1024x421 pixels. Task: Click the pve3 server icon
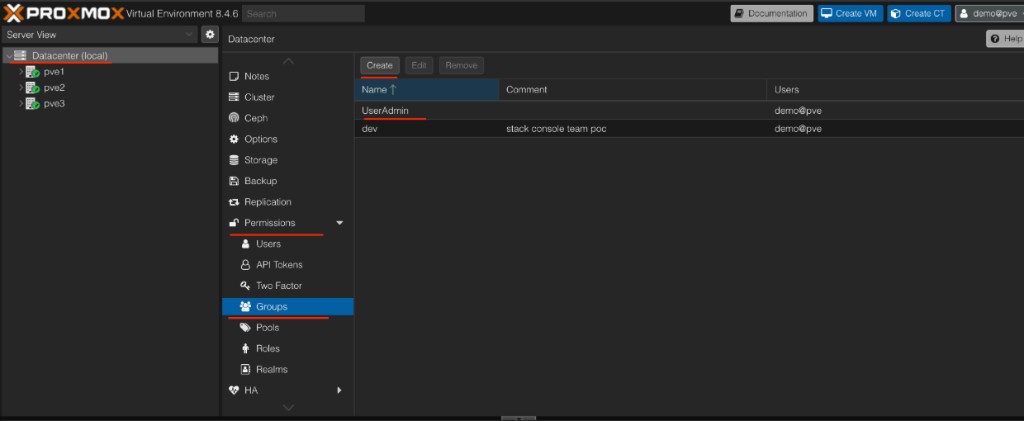coord(33,104)
